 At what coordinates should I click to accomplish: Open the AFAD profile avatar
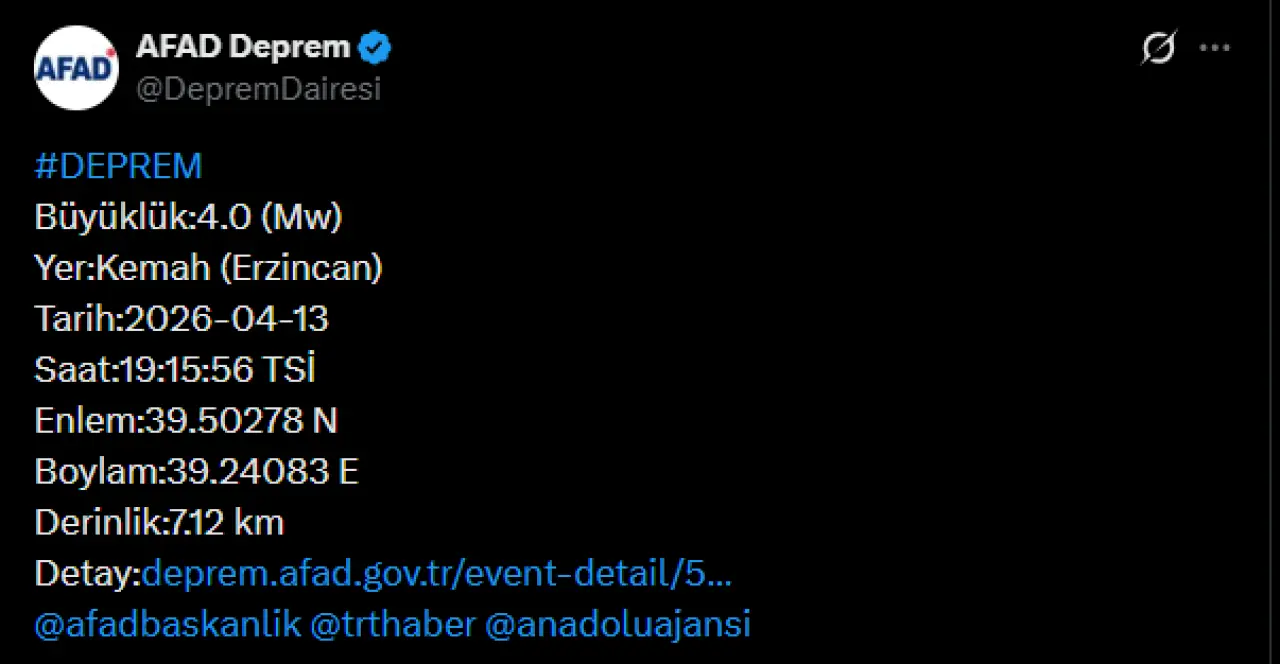76,68
